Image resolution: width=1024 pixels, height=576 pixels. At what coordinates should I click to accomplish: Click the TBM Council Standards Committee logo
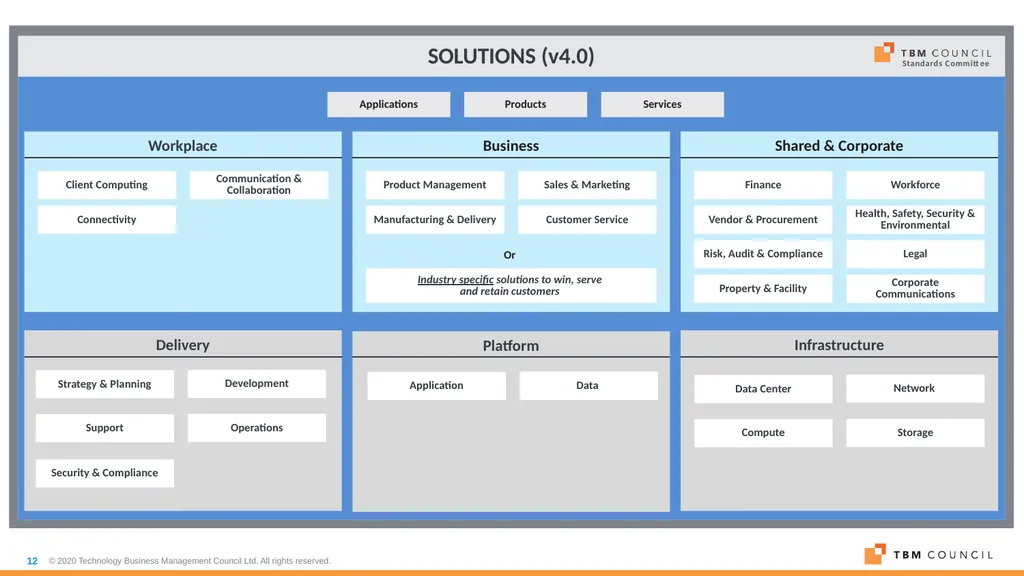933,55
